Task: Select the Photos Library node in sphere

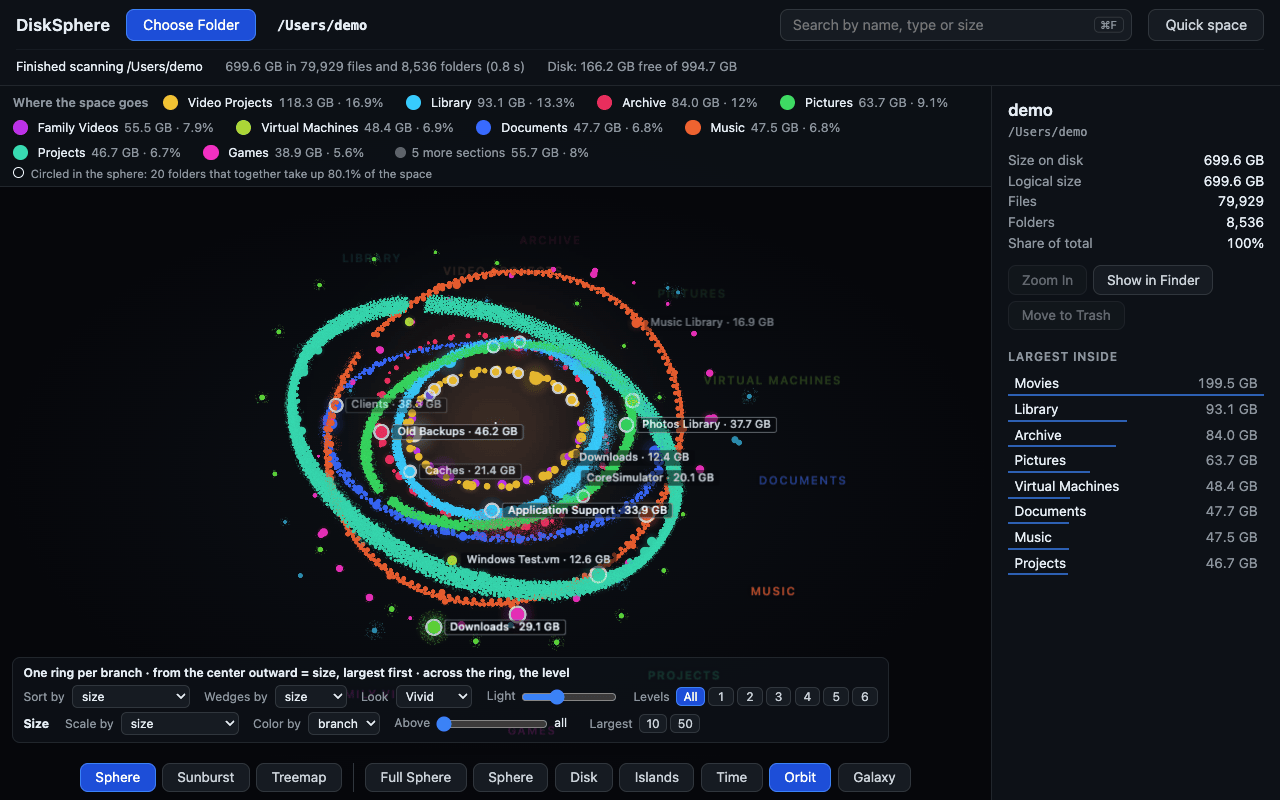Action: point(626,425)
